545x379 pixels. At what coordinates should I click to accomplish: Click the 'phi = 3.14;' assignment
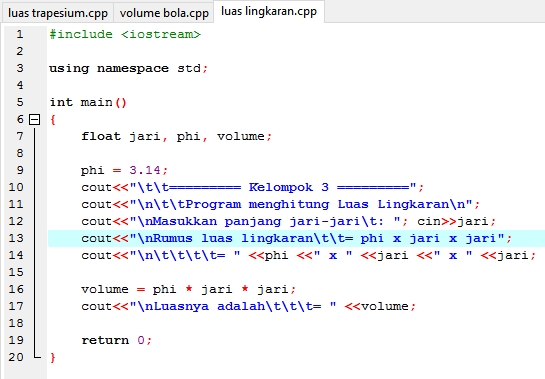[x=124, y=170]
